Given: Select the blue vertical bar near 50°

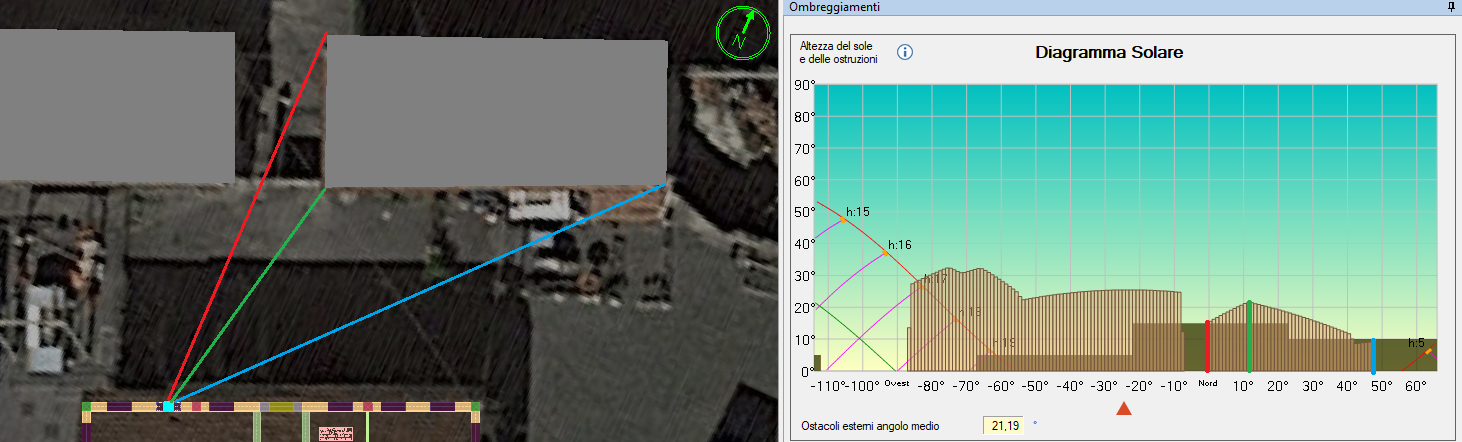Looking at the screenshot, I should [x=1373, y=355].
